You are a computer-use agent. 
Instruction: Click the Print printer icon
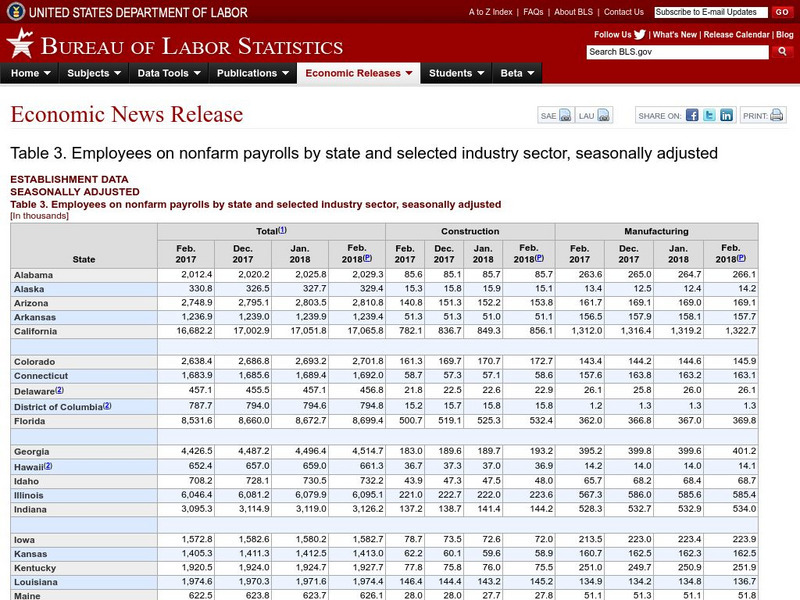point(777,115)
